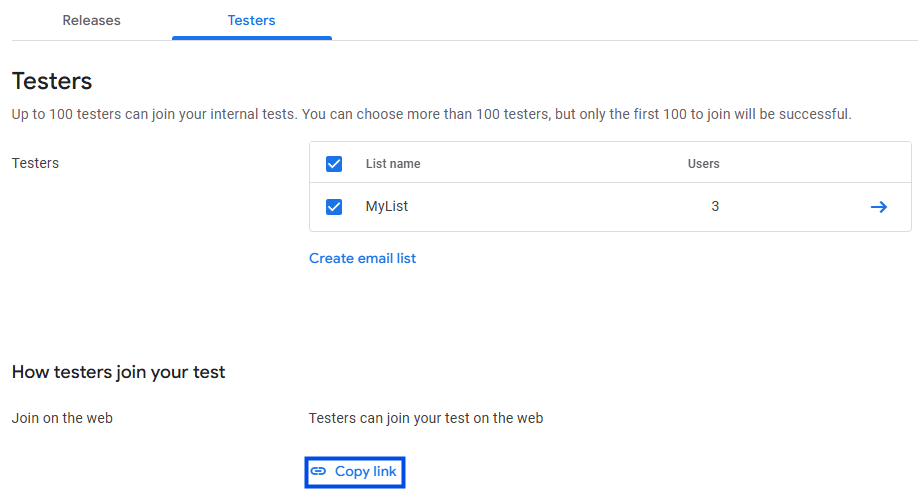Click the blue underline under the Testers tab
The image size is (918, 496).
click(x=251, y=38)
